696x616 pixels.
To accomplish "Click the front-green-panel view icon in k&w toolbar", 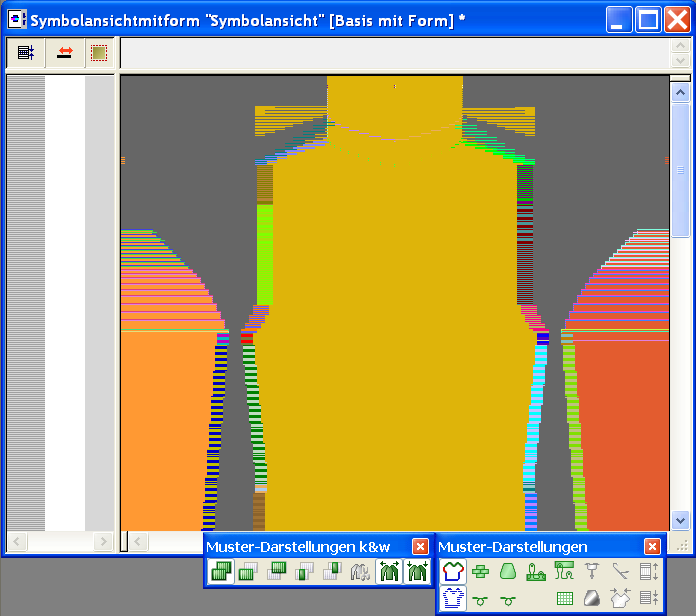I will [249, 572].
